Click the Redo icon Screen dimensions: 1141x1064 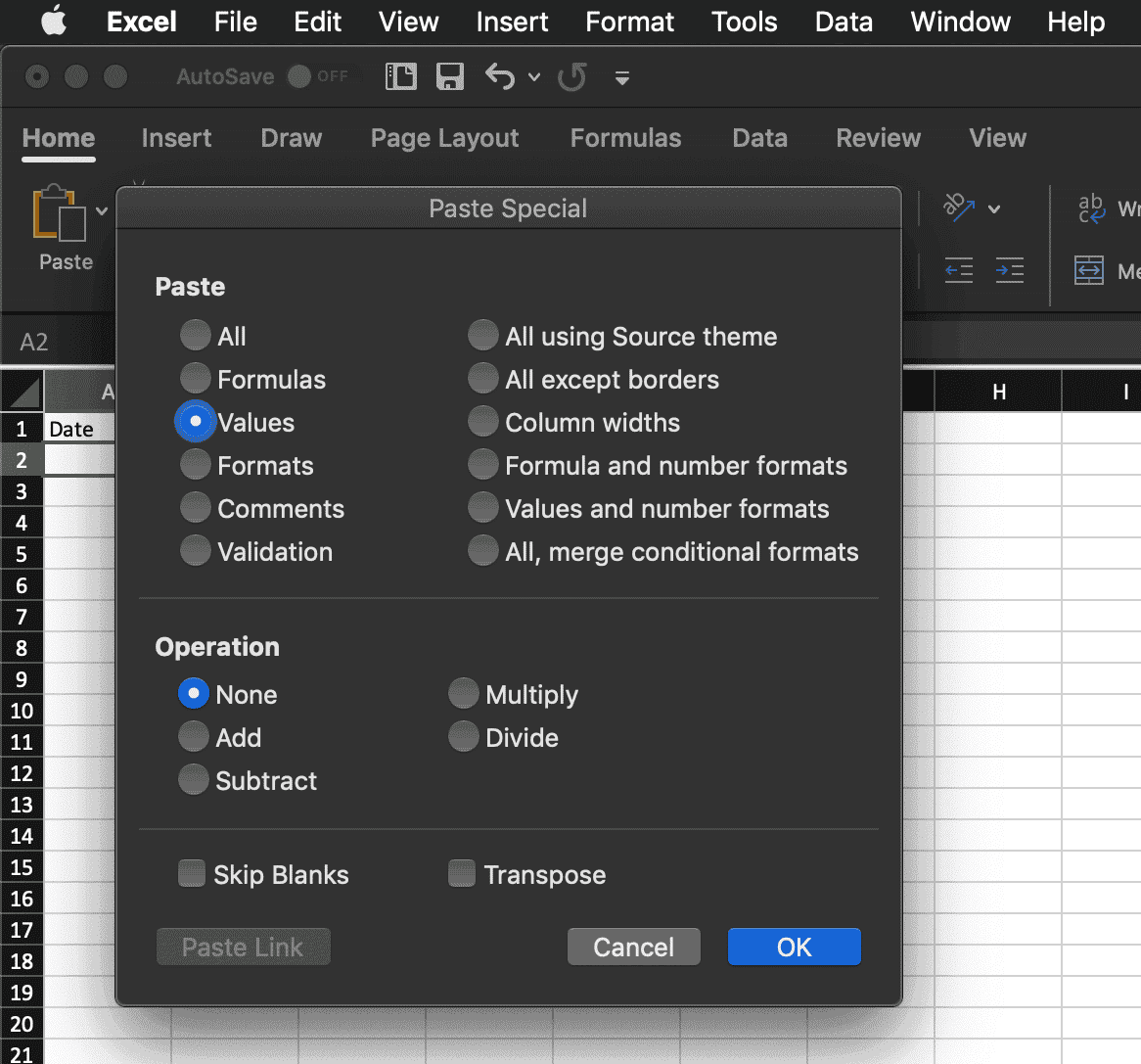click(572, 76)
